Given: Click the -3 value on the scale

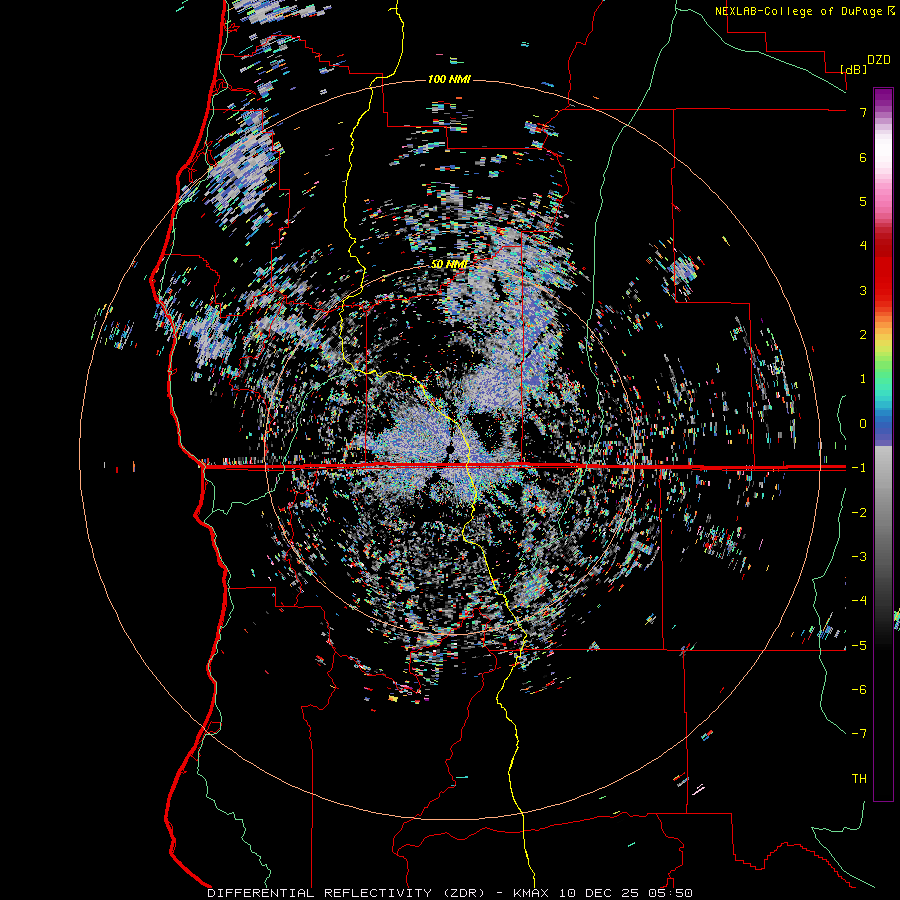Looking at the screenshot, I should tap(859, 557).
